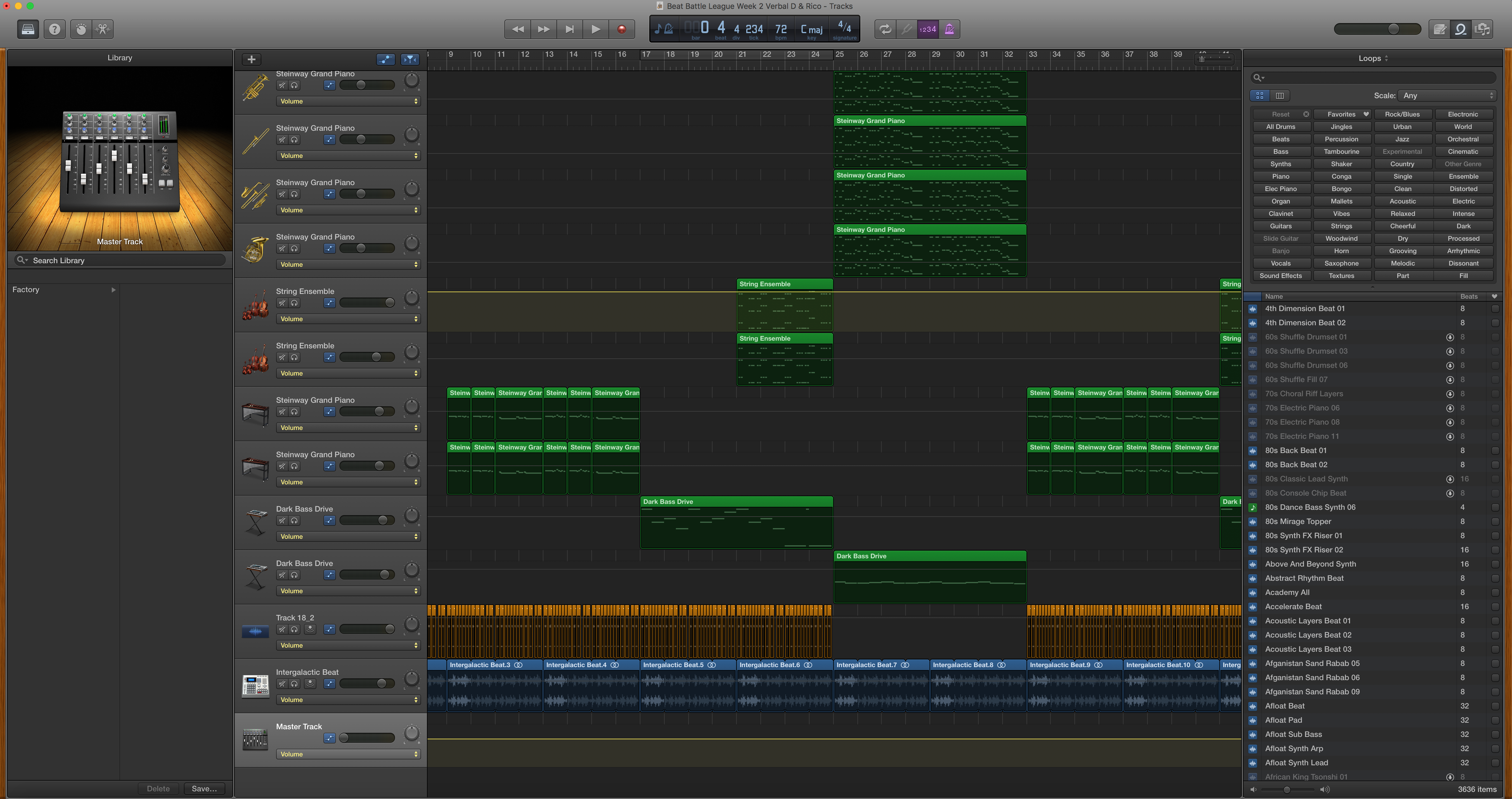Select the Afloat Synth Lead loop
Screen dimensions: 1512x799
click(1373, 763)
